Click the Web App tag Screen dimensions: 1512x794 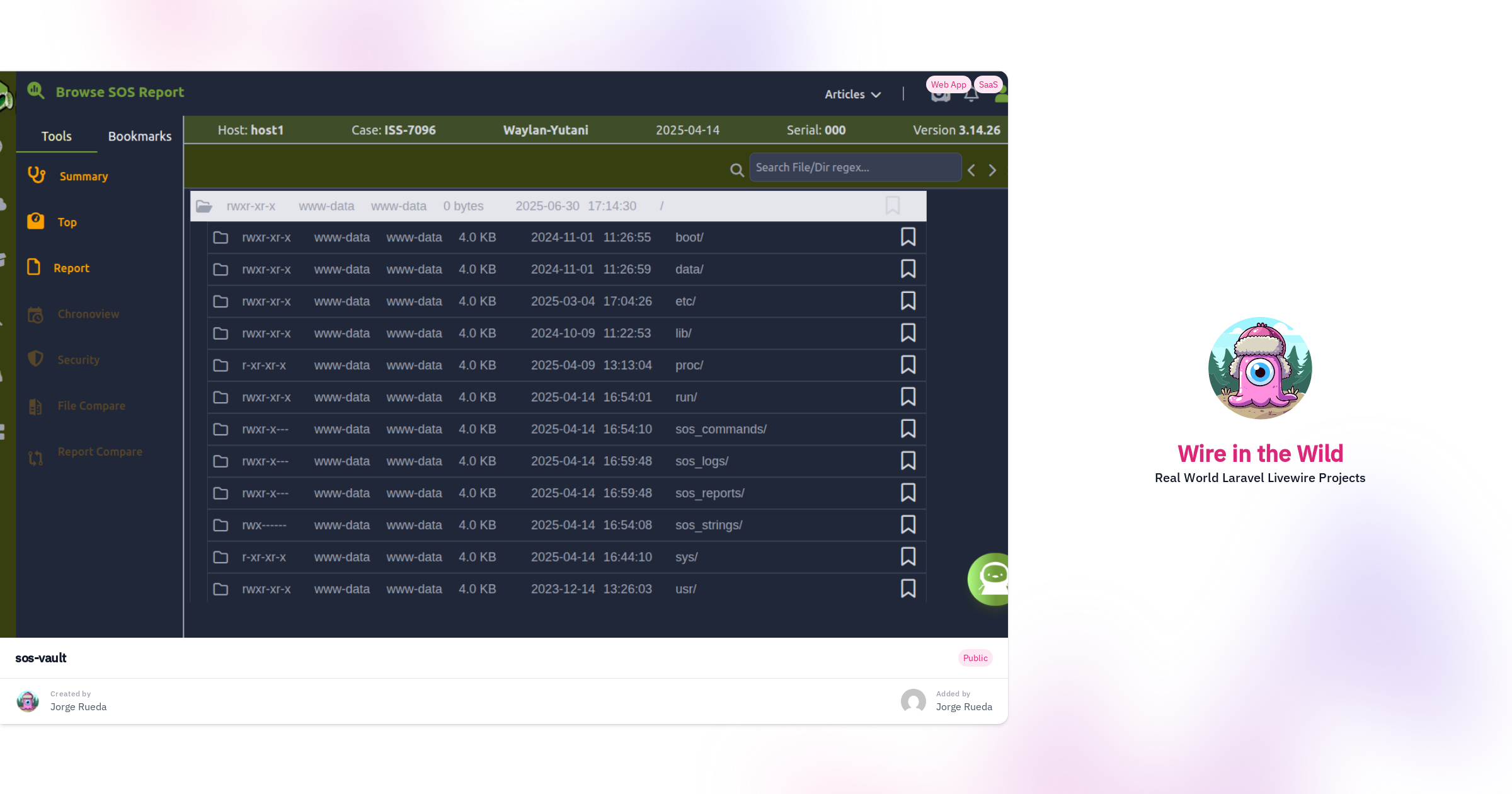948,84
